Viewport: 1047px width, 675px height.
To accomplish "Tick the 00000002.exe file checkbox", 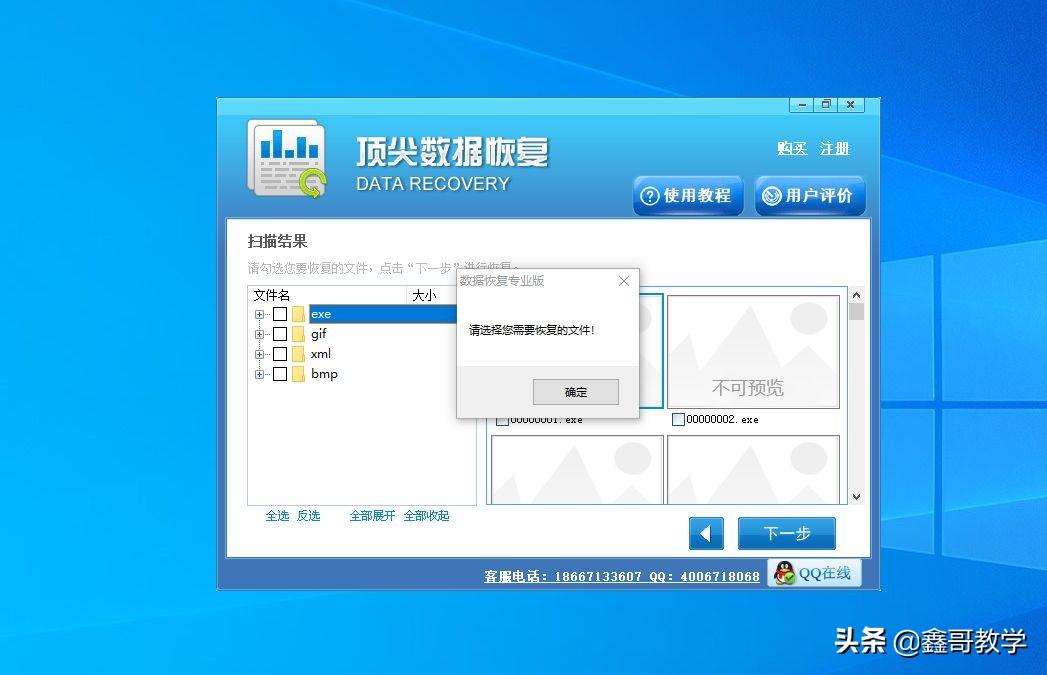I will (678, 419).
